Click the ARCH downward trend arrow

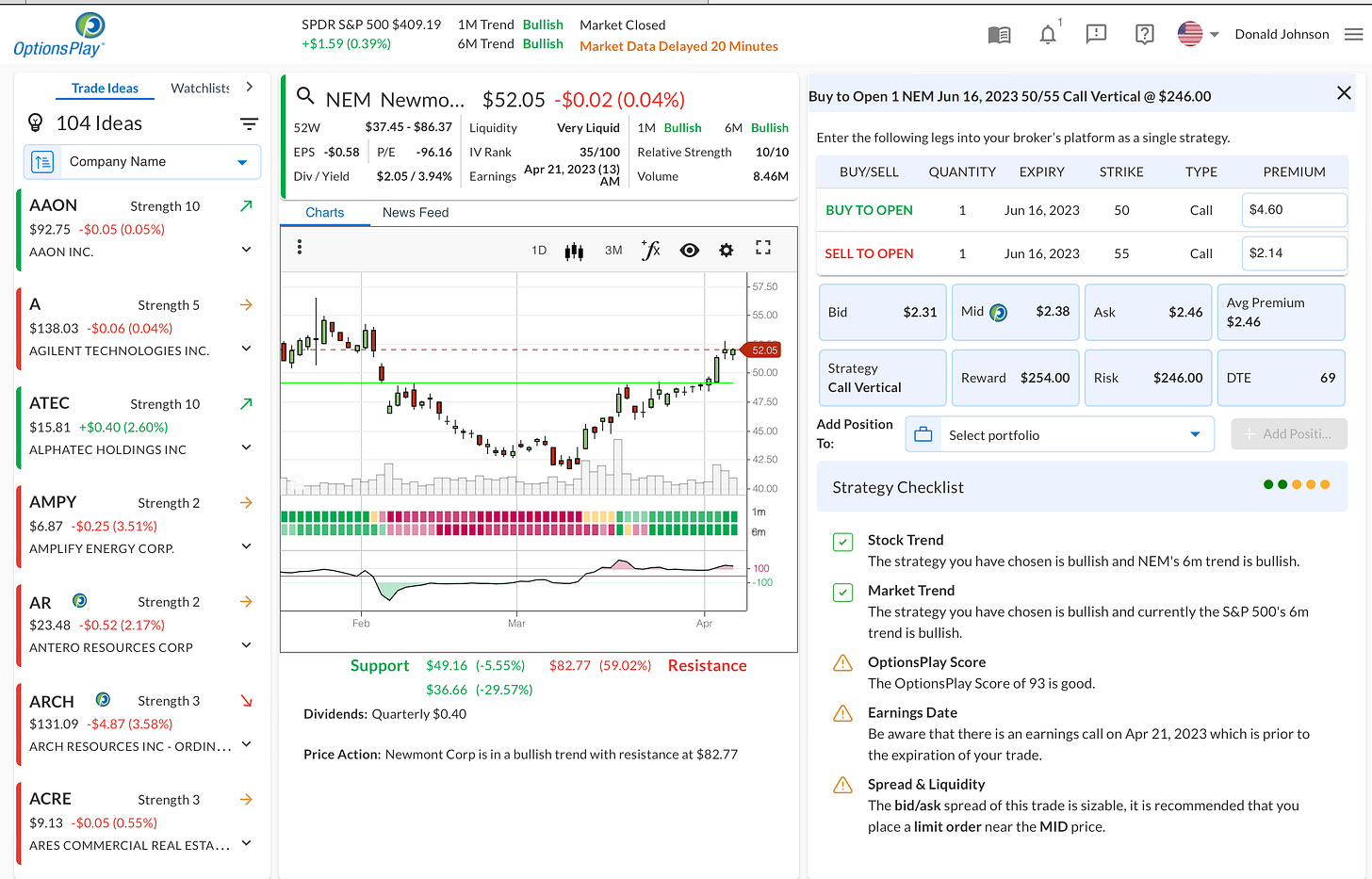coord(246,700)
